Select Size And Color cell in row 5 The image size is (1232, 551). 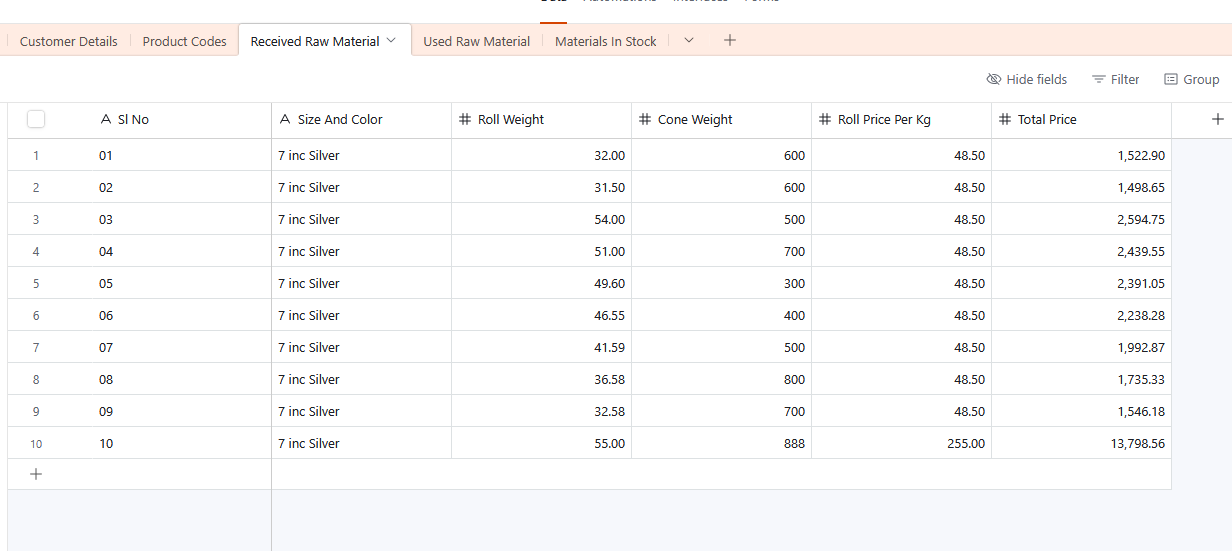tap(361, 283)
